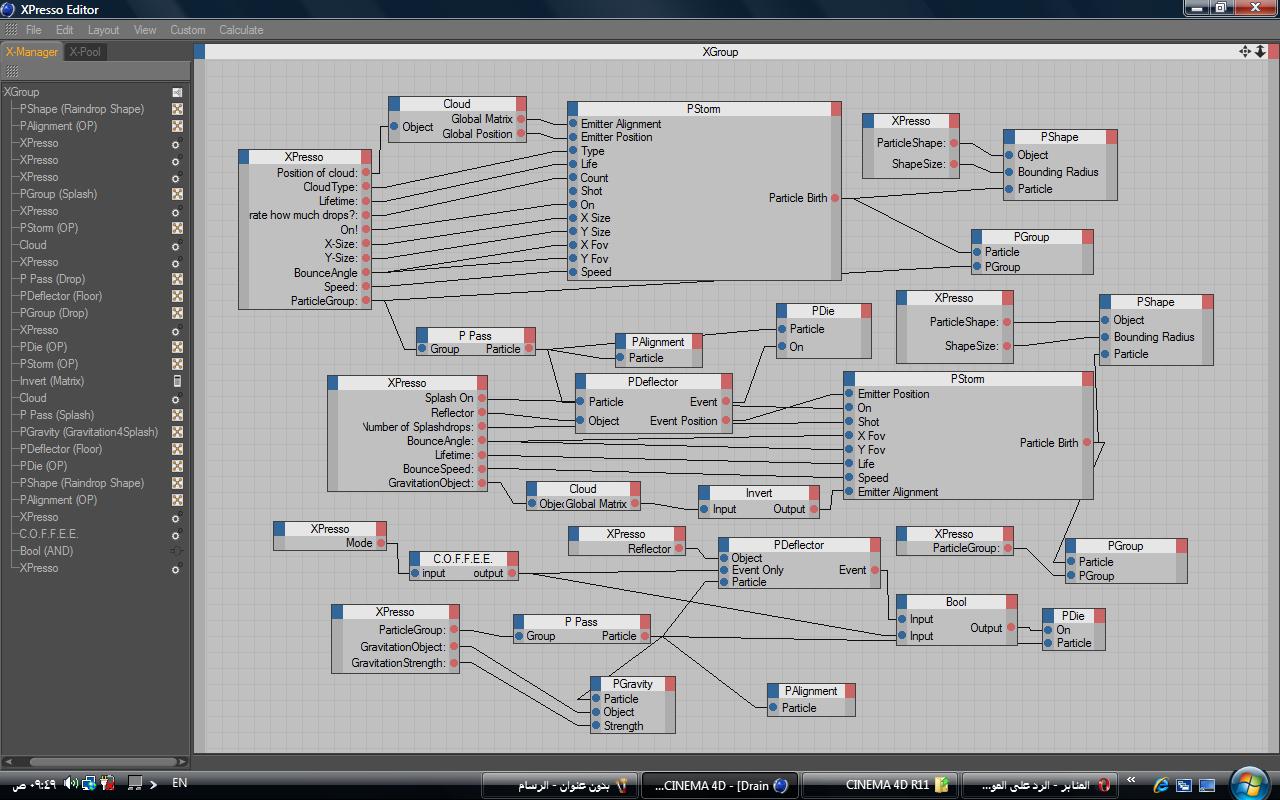
Task: Click the Internet Explorer quick launch icon
Action: [1161, 785]
